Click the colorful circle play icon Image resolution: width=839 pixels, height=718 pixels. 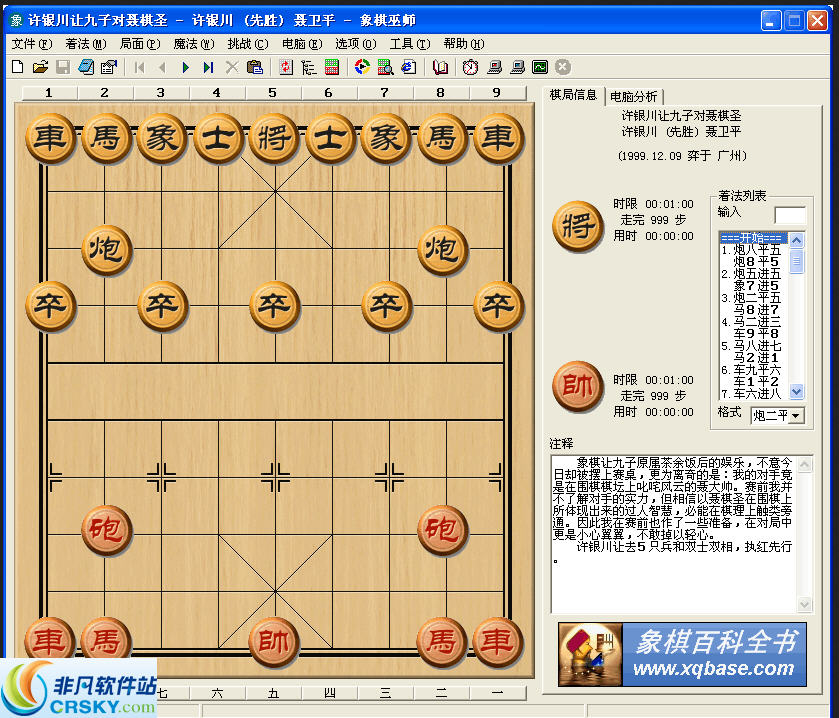click(362, 67)
